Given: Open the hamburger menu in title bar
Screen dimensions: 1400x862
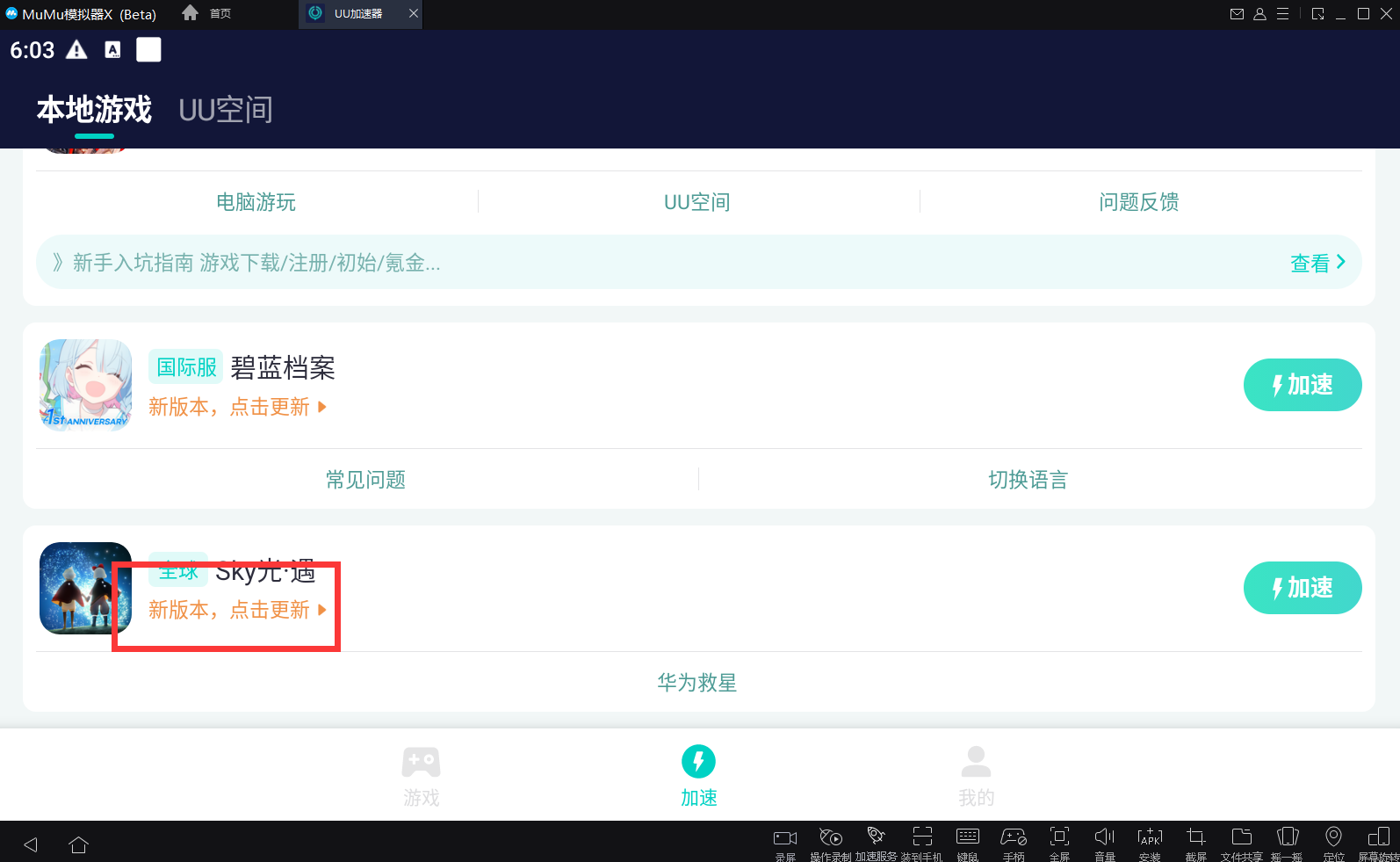Looking at the screenshot, I should [1283, 14].
